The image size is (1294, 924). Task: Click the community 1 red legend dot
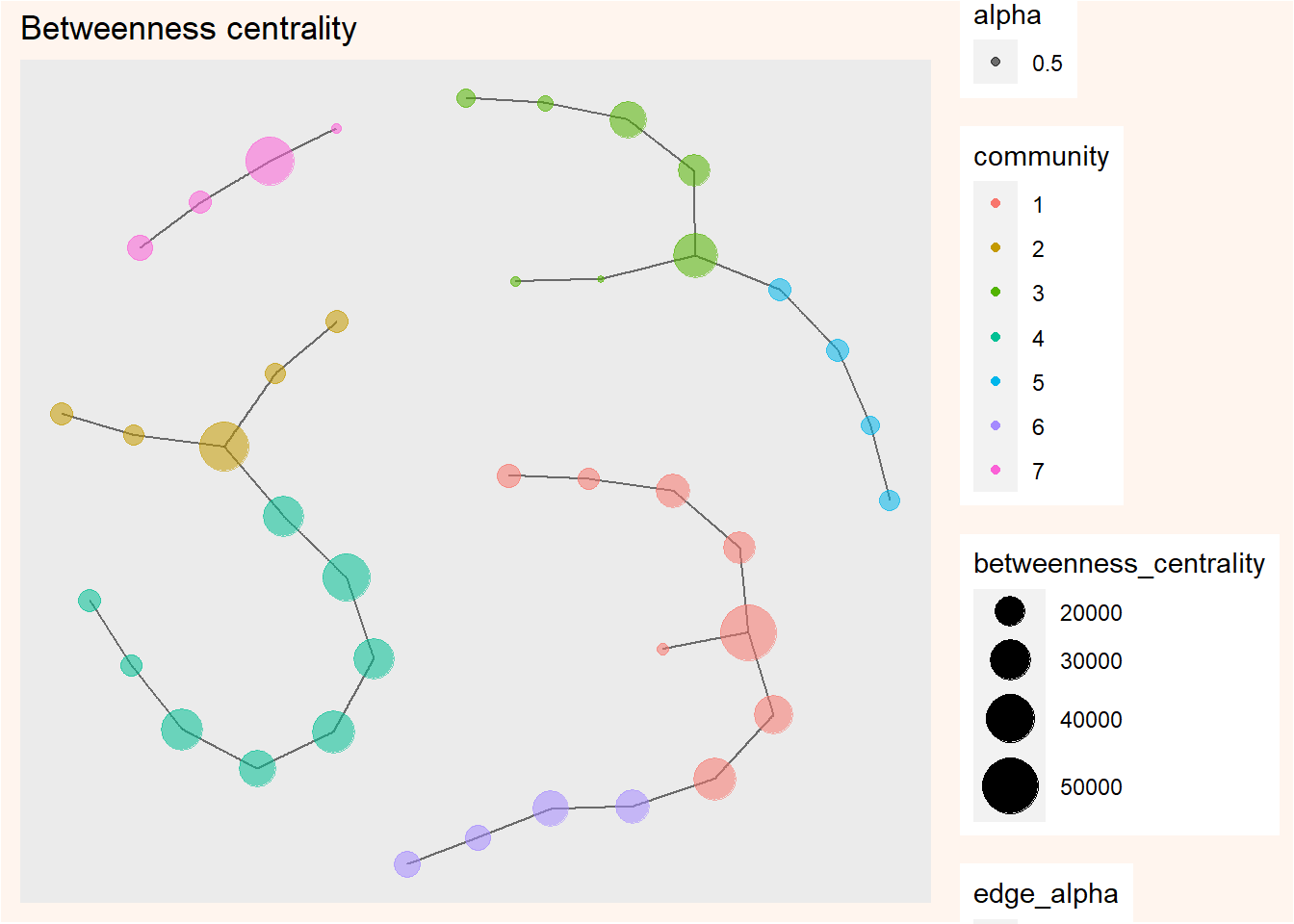click(x=996, y=203)
